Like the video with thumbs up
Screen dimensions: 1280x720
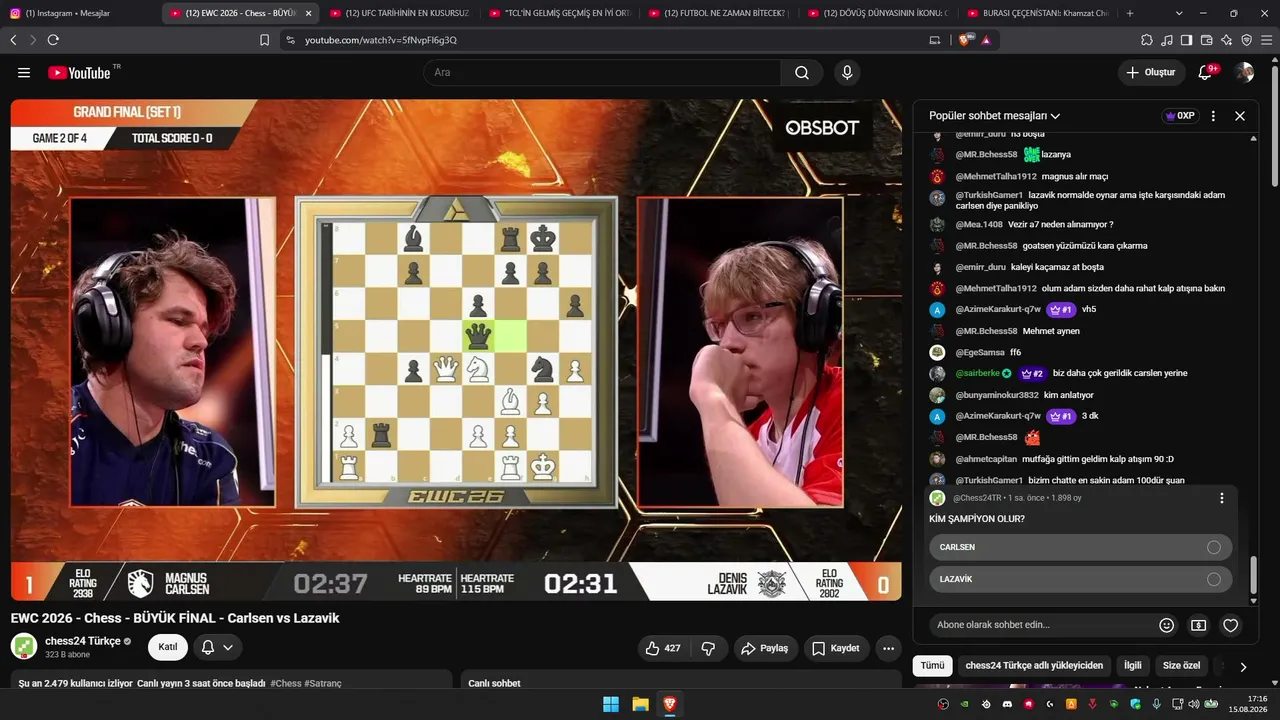point(663,648)
